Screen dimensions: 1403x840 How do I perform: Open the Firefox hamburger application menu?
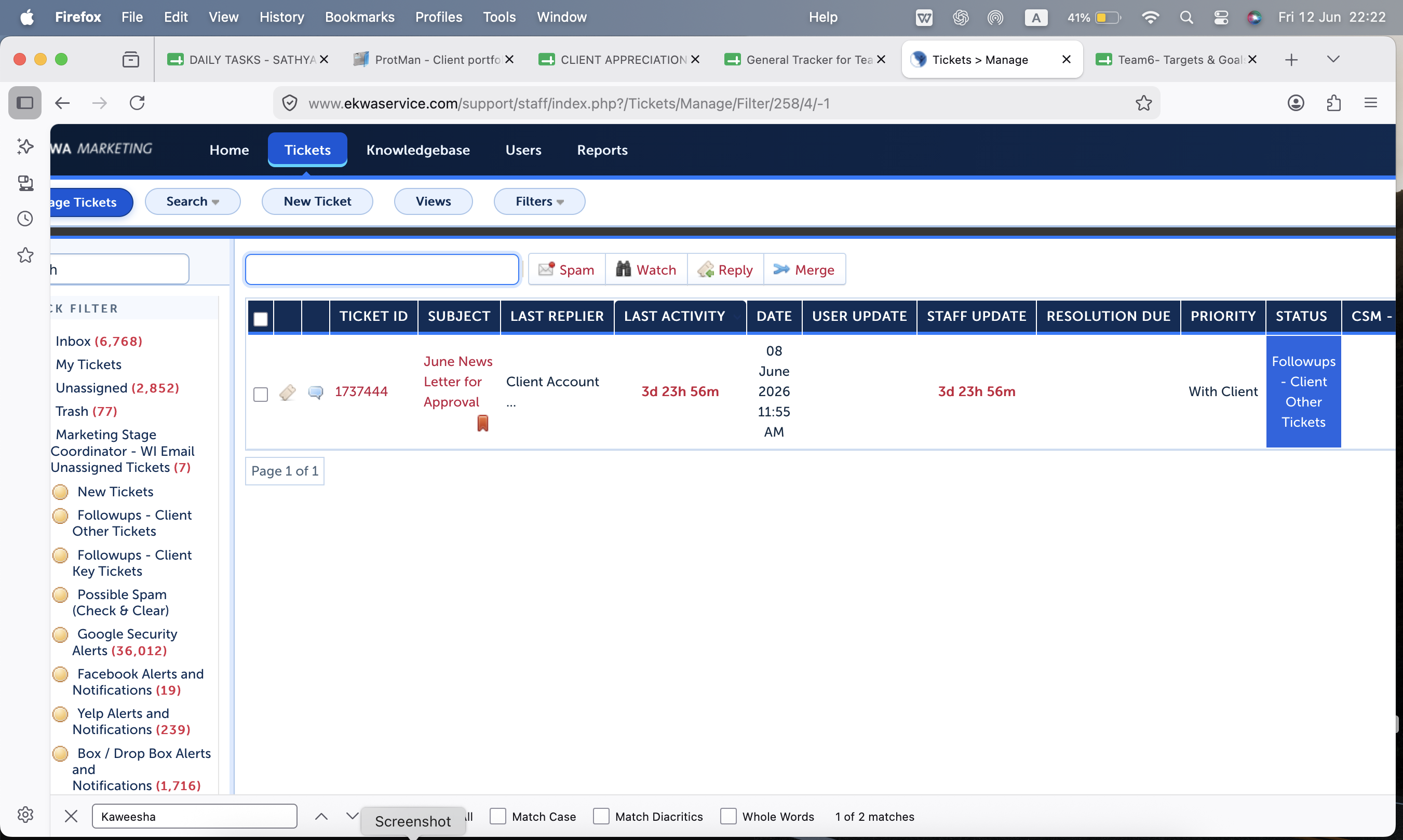[x=1370, y=102]
